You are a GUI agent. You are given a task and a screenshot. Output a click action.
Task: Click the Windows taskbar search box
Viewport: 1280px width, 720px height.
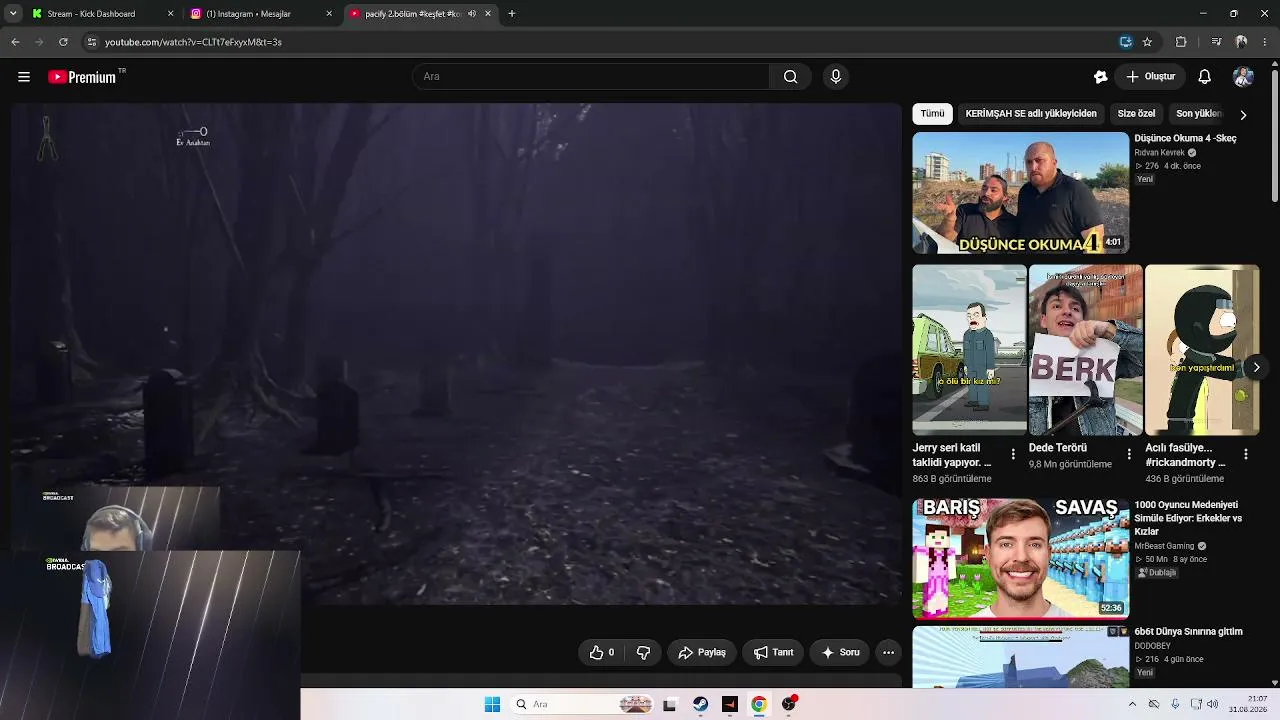tap(584, 704)
